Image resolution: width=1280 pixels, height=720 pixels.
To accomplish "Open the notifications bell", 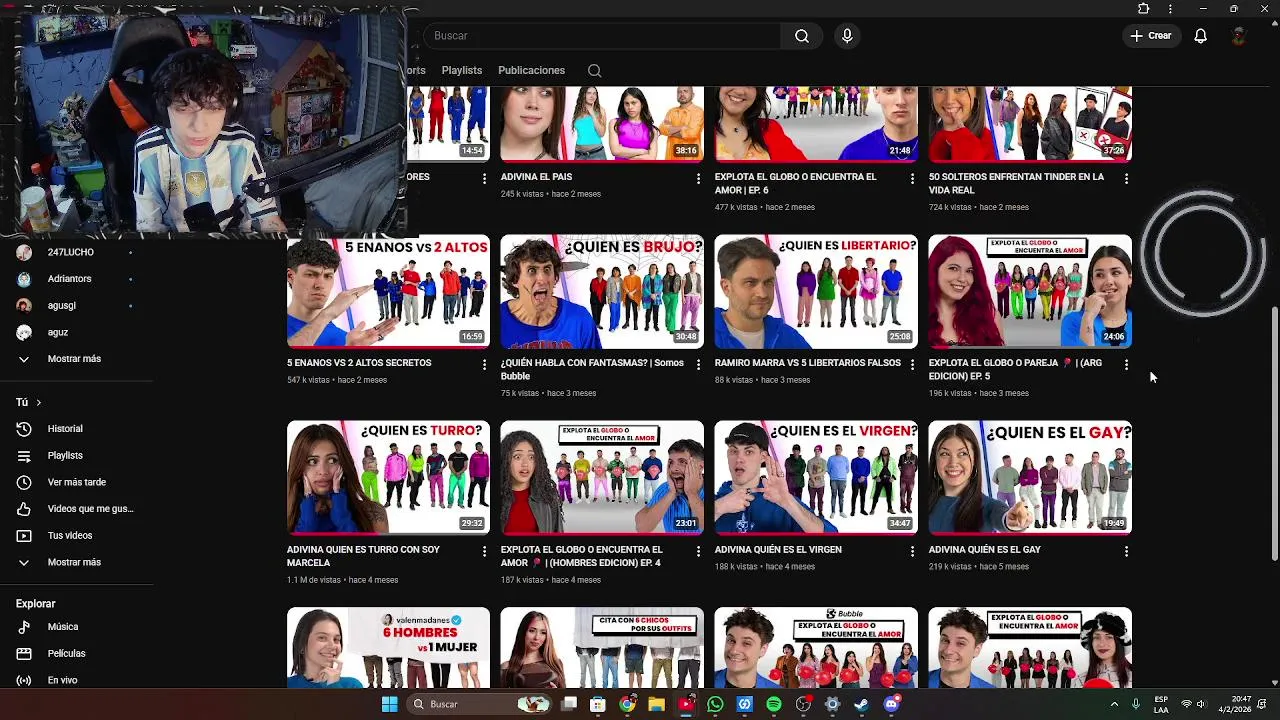I will [x=1200, y=36].
